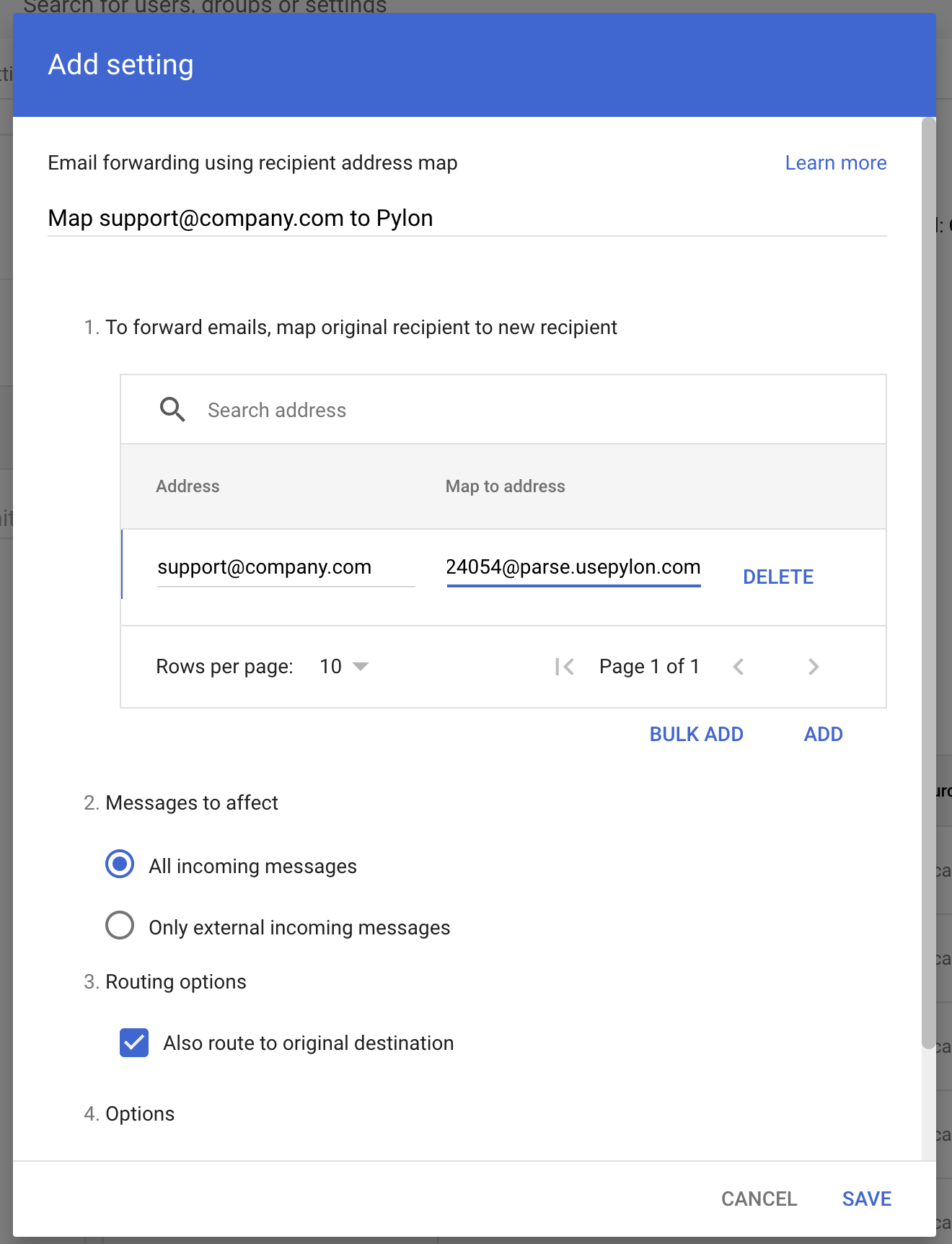Select Only external incoming messages option

(x=120, y=925)
